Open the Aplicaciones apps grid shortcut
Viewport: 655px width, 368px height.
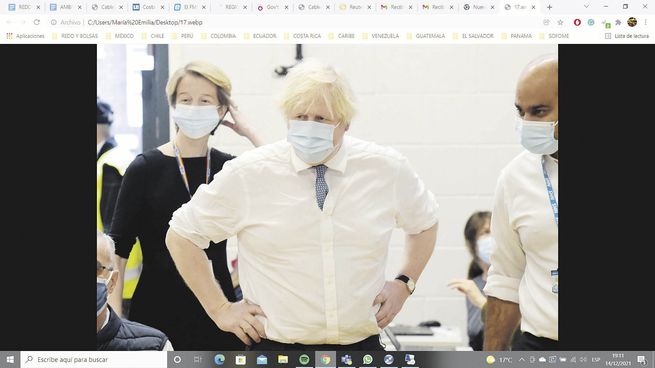25,36
